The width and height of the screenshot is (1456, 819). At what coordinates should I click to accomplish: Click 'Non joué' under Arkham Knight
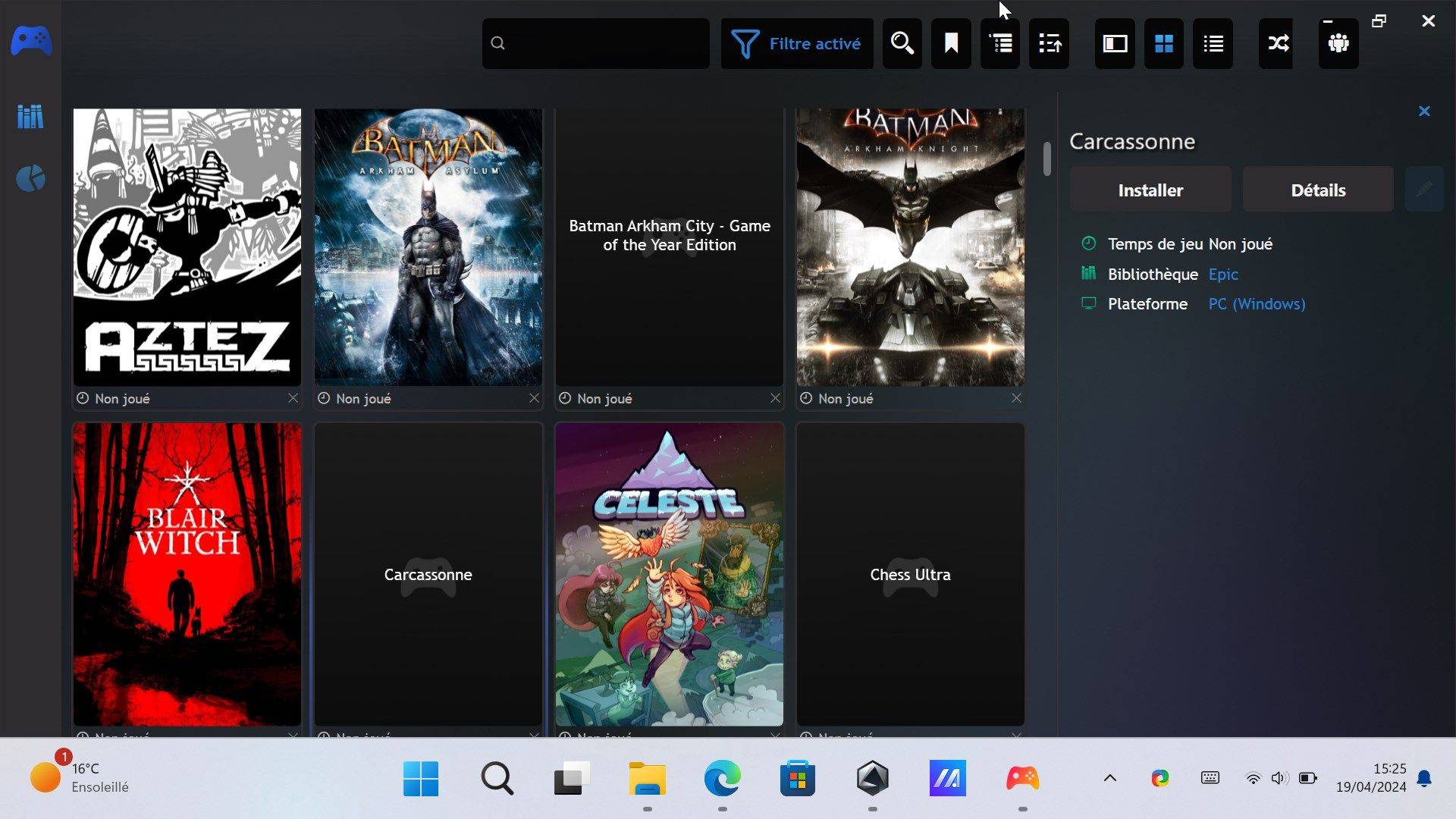pos(846,399)
